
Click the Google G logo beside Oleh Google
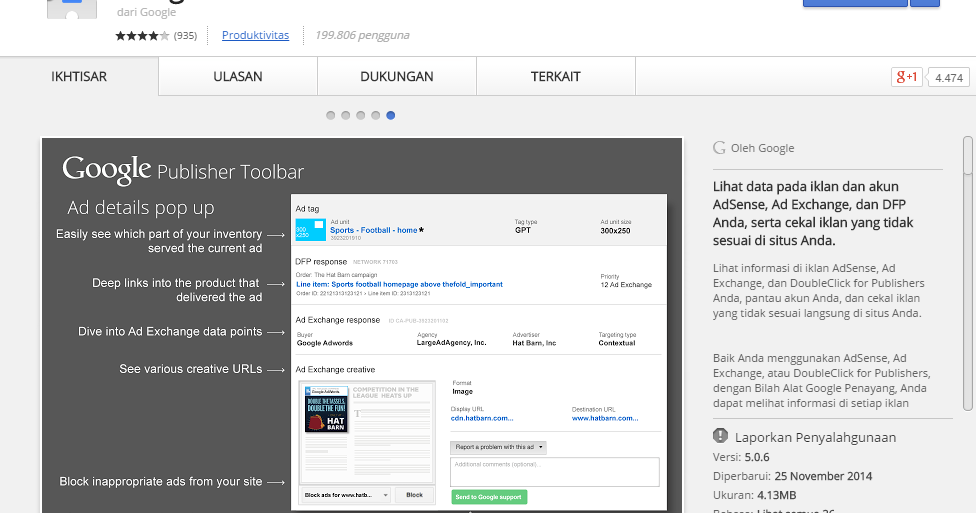coord(719,148)
